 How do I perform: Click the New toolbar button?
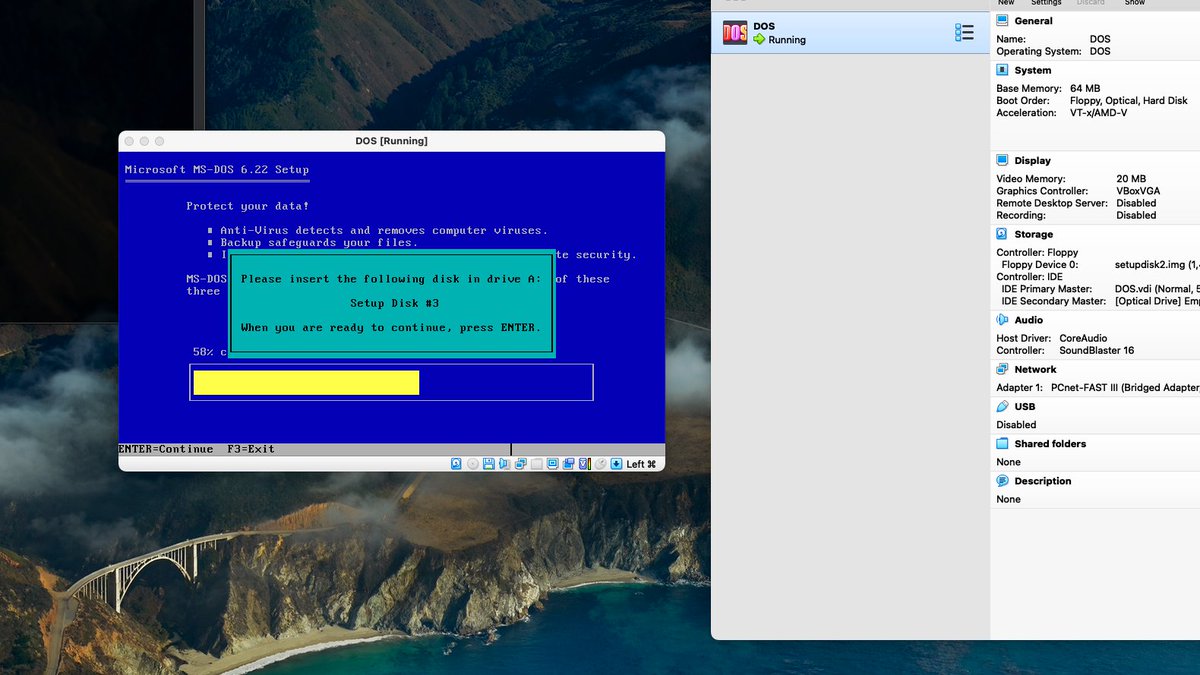(x=1005, y=3)
